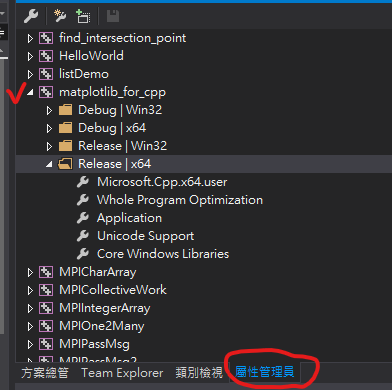Screen dimensions: 392x390
Task: Collapse the matplotlib_for_cpp node
Action: (30, 92)
